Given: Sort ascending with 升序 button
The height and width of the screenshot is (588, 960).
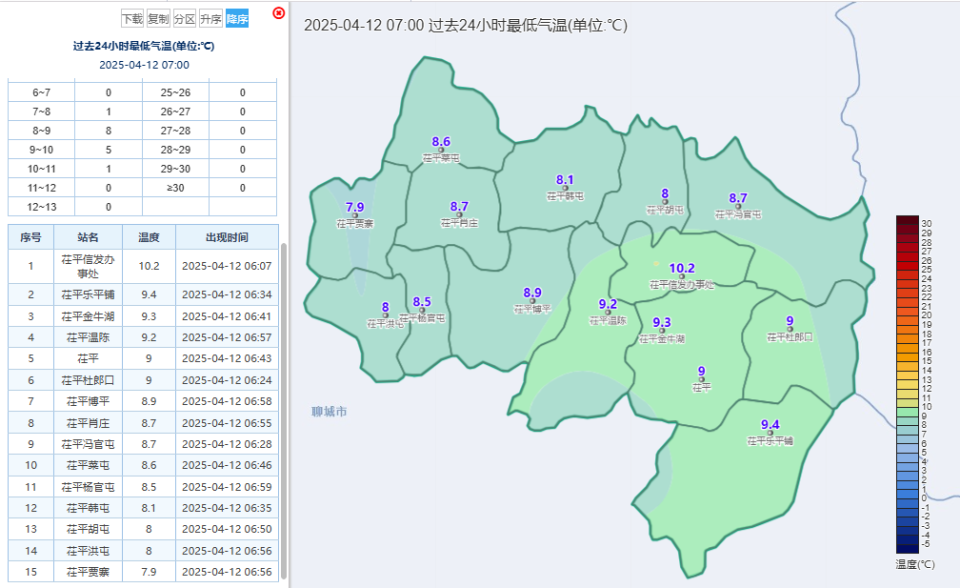Looking at the screenshot, I should (211, 19).
